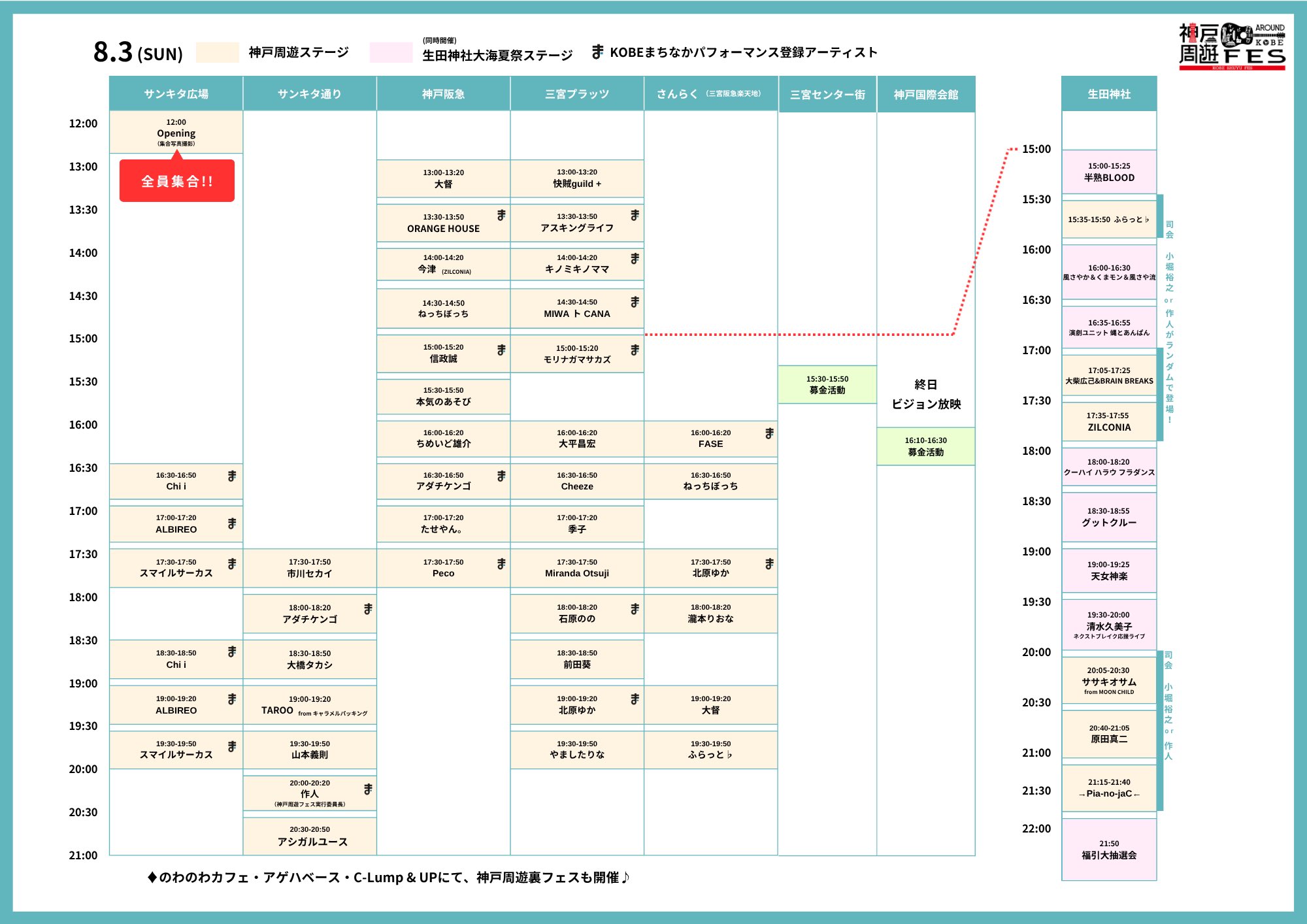Click the beige 神戸周遊ステージ legend swatch
The width and height of the screenshot is (1307, 924).
point(217,52)
